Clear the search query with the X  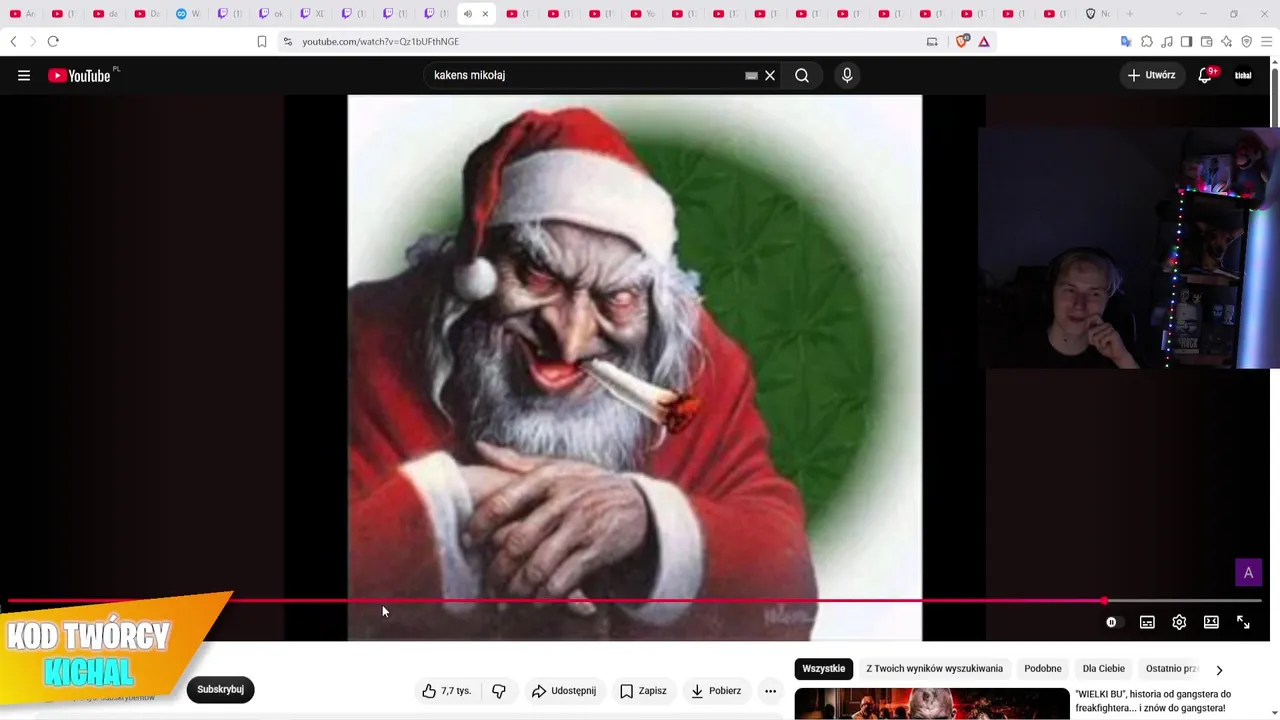(770, 75)
